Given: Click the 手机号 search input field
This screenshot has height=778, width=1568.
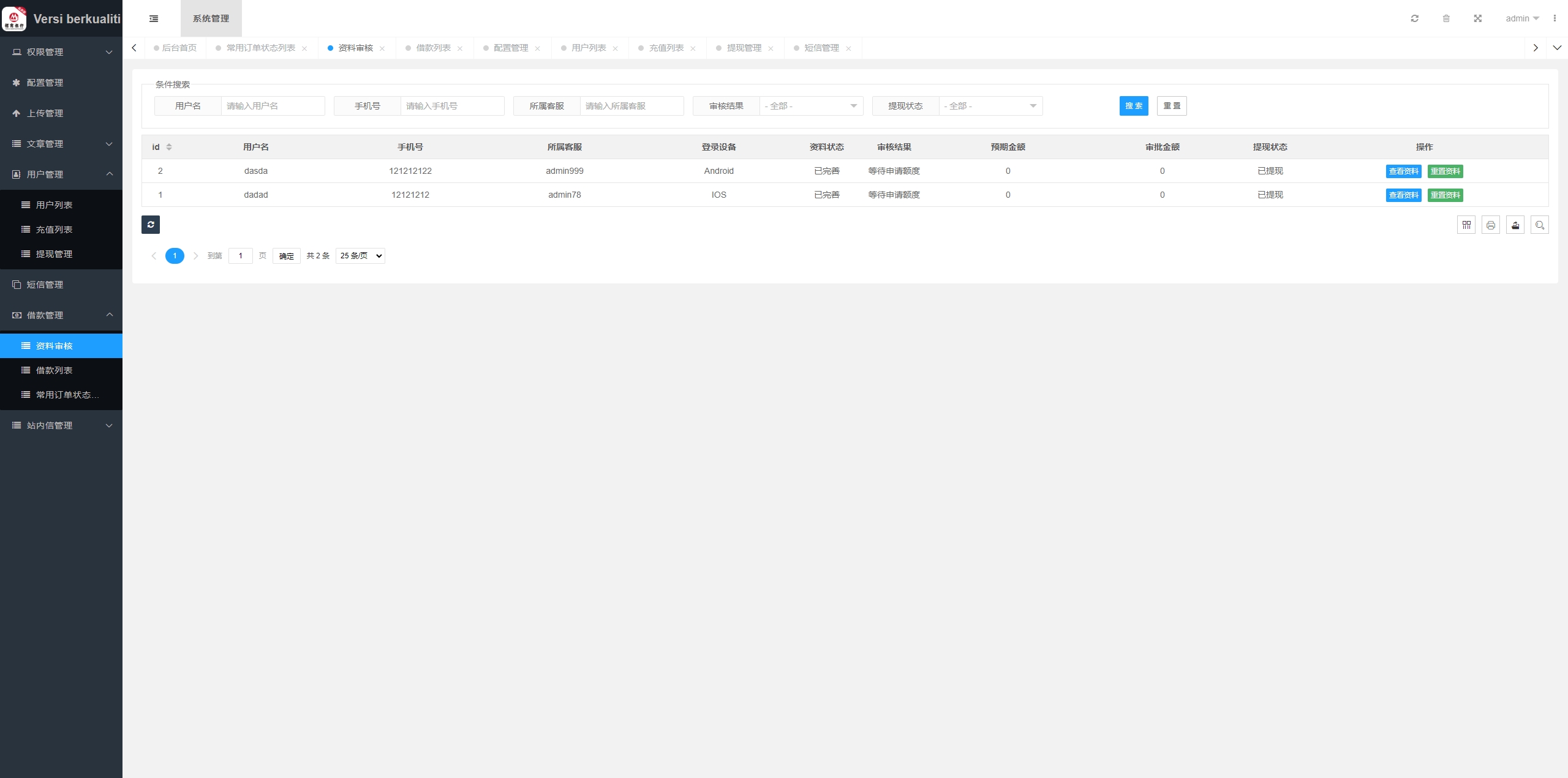Looking at the screenshot, I should pos(452,106).
